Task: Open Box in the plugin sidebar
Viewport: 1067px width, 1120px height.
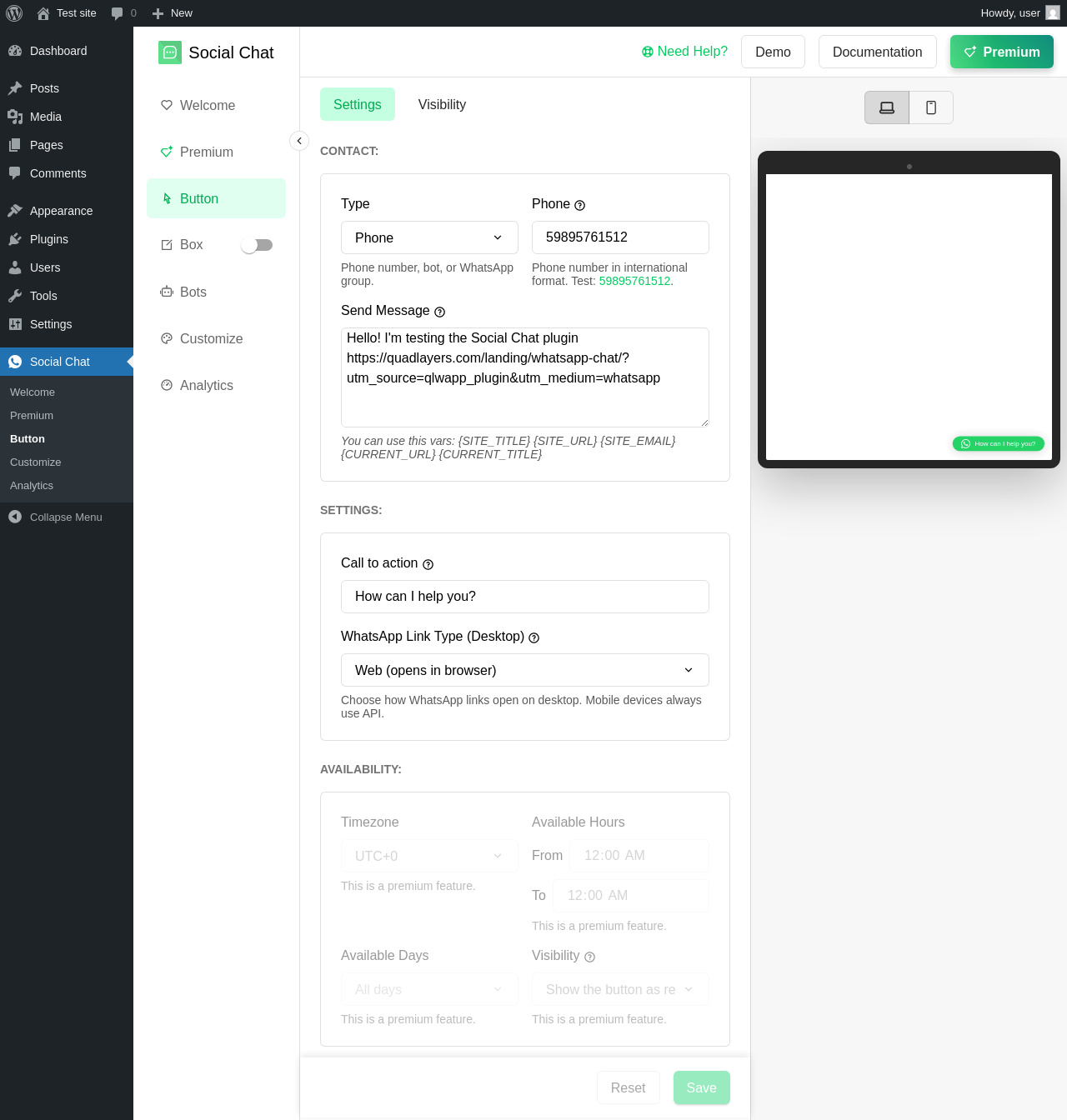Action: point(192,245)
